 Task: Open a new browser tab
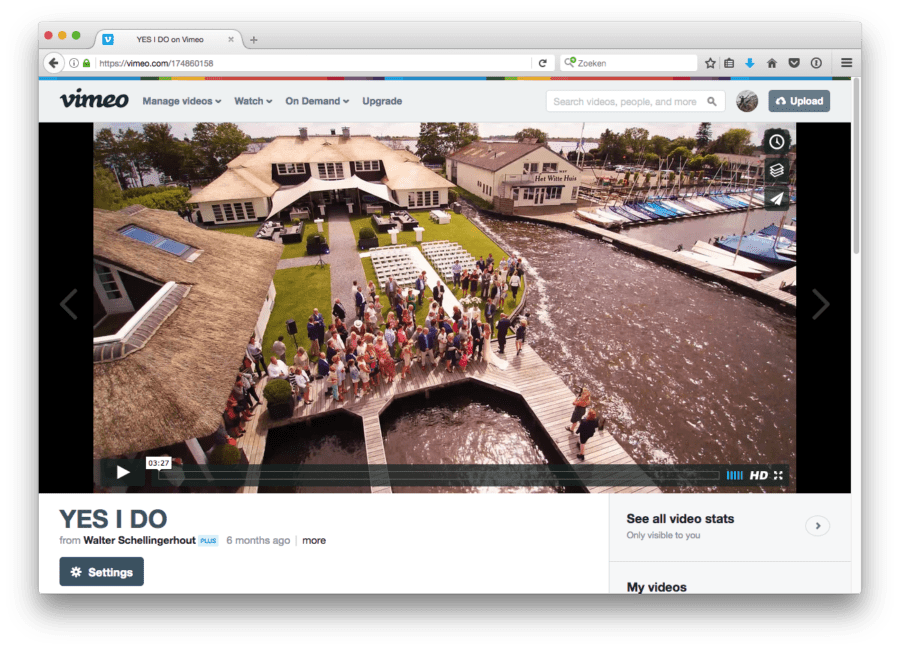(x=254, y=40)
